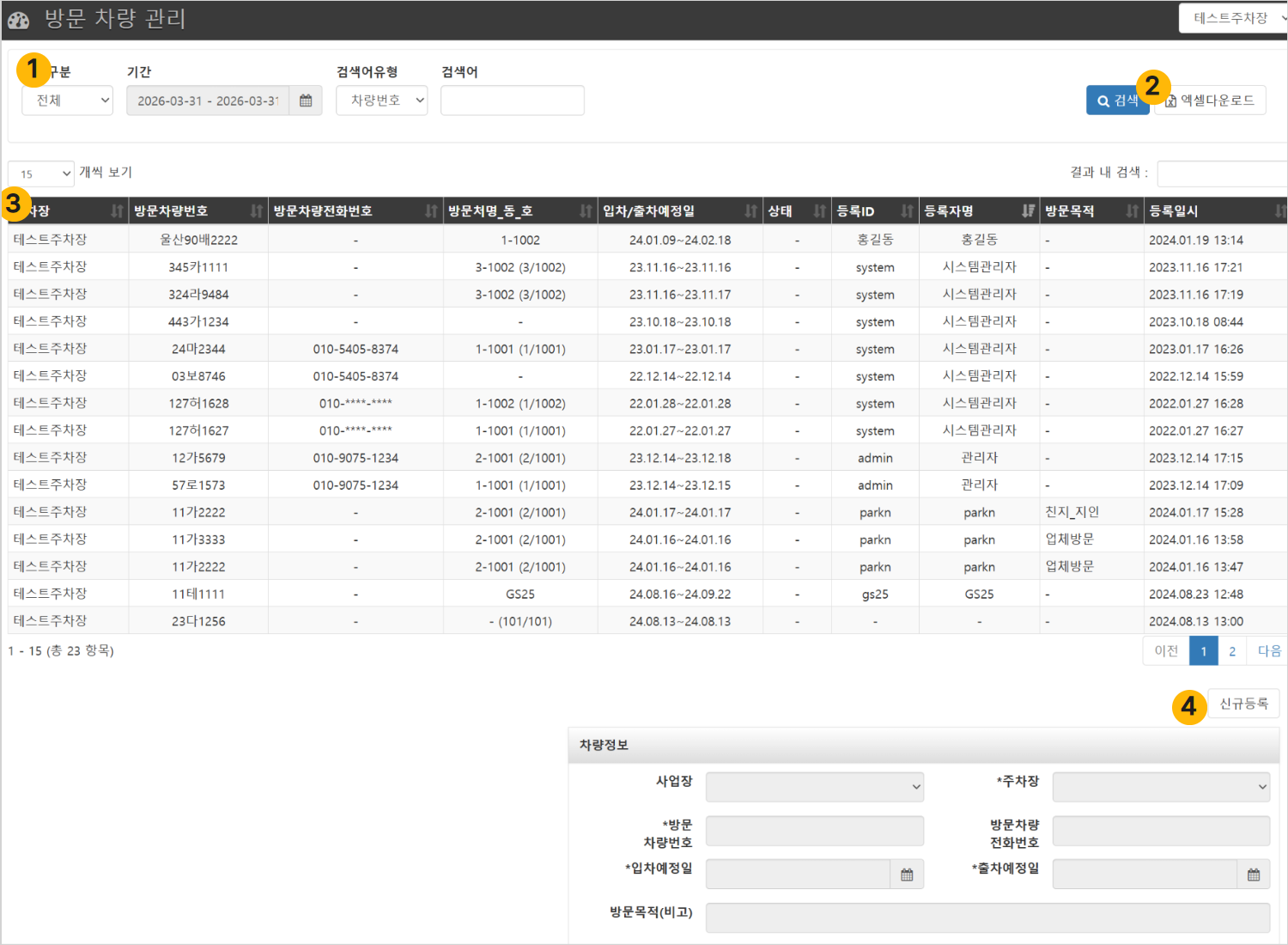1288x945 pixels.
Task: Select the row with vehicle 울산90배2222
Action: click(647, 240)
